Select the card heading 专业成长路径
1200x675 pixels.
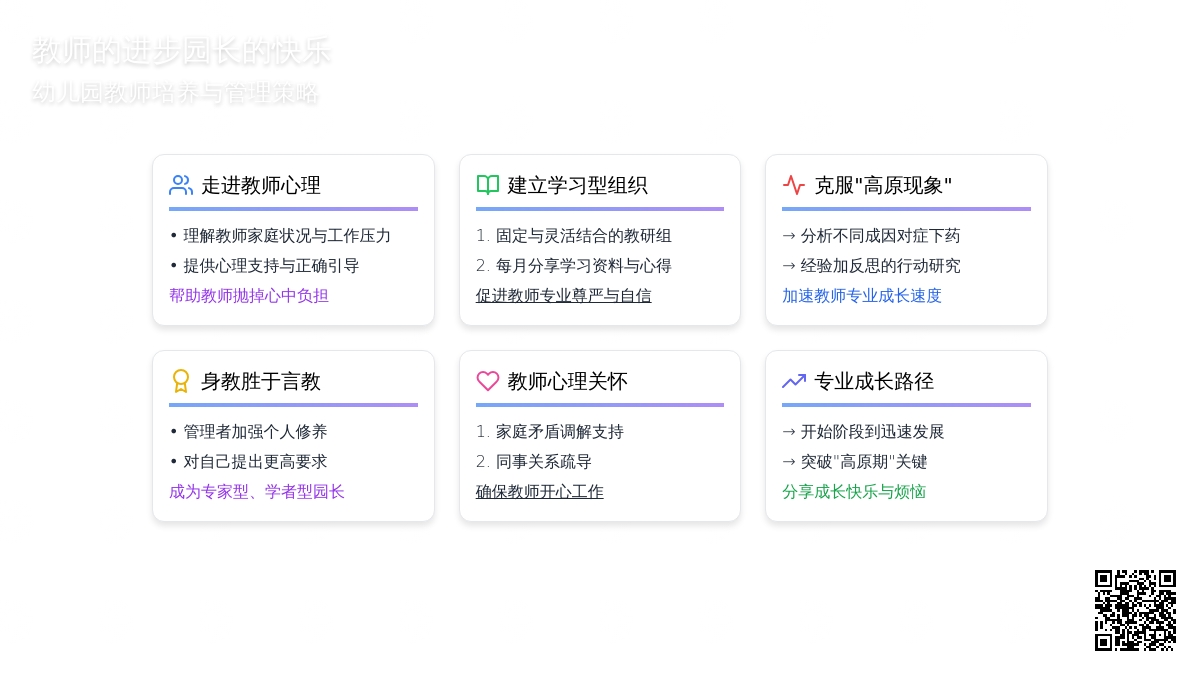874,381
